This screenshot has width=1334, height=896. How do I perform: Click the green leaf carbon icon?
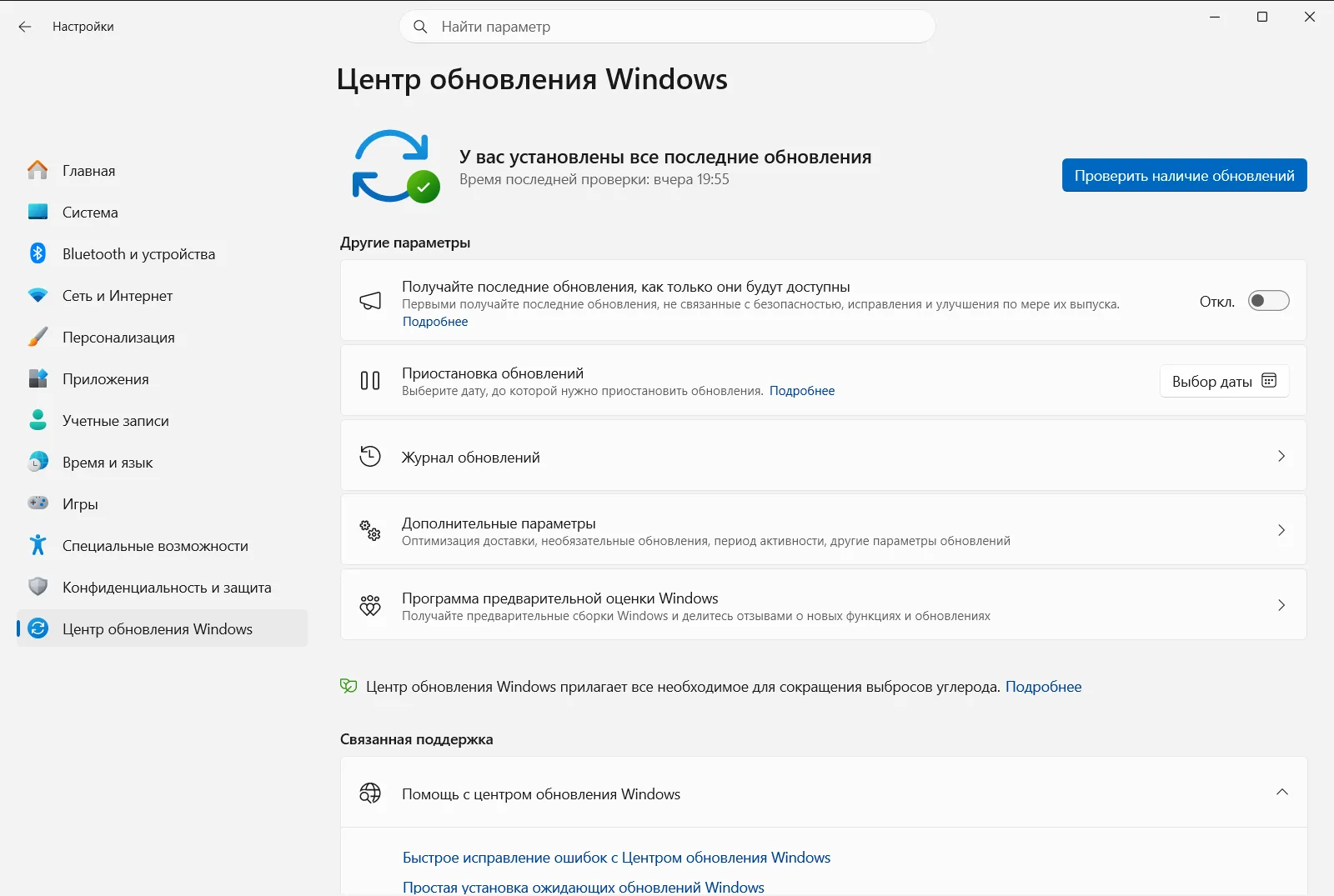349,686
